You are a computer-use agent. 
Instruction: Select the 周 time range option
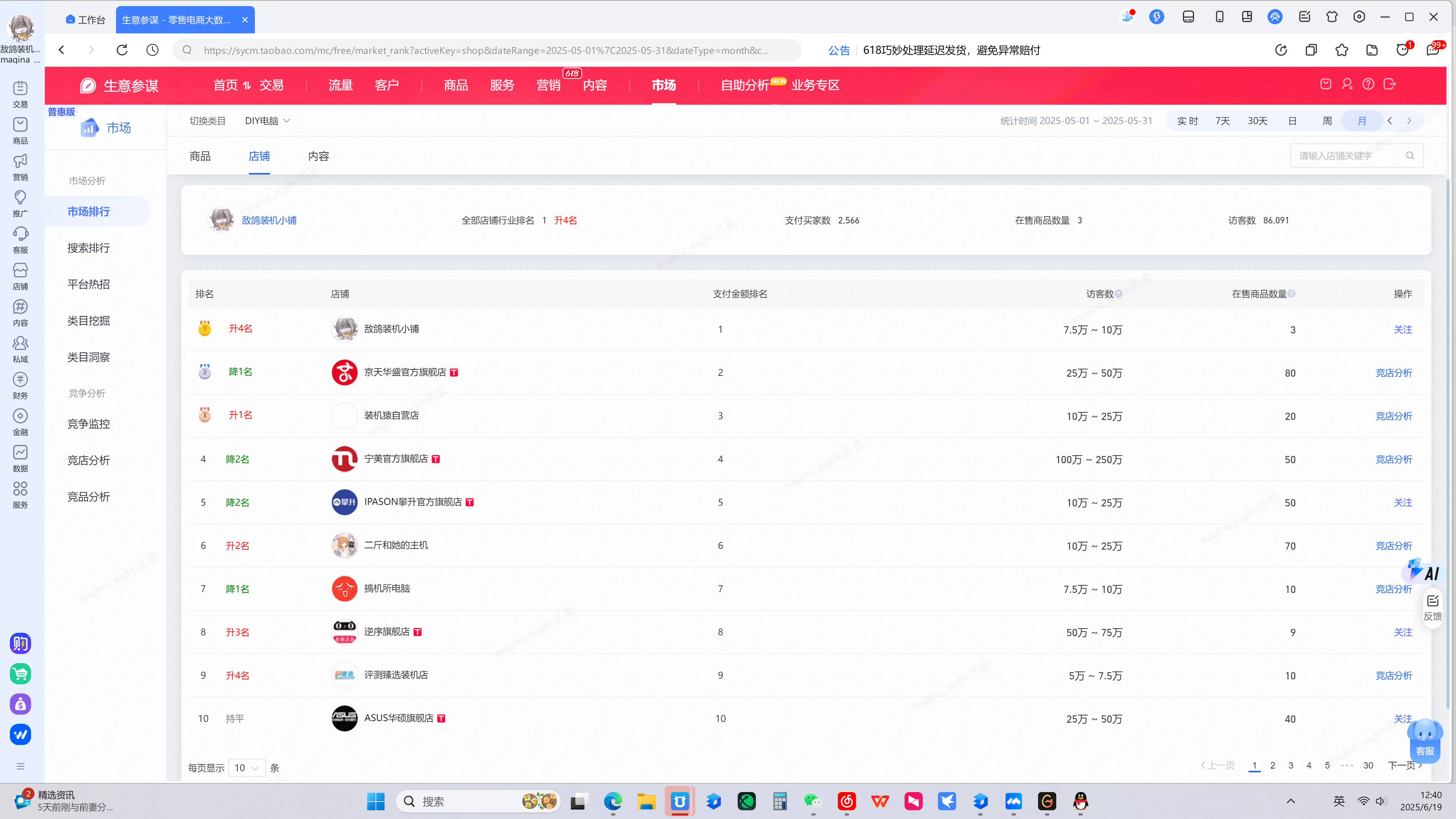click(x=1327, y=121)
